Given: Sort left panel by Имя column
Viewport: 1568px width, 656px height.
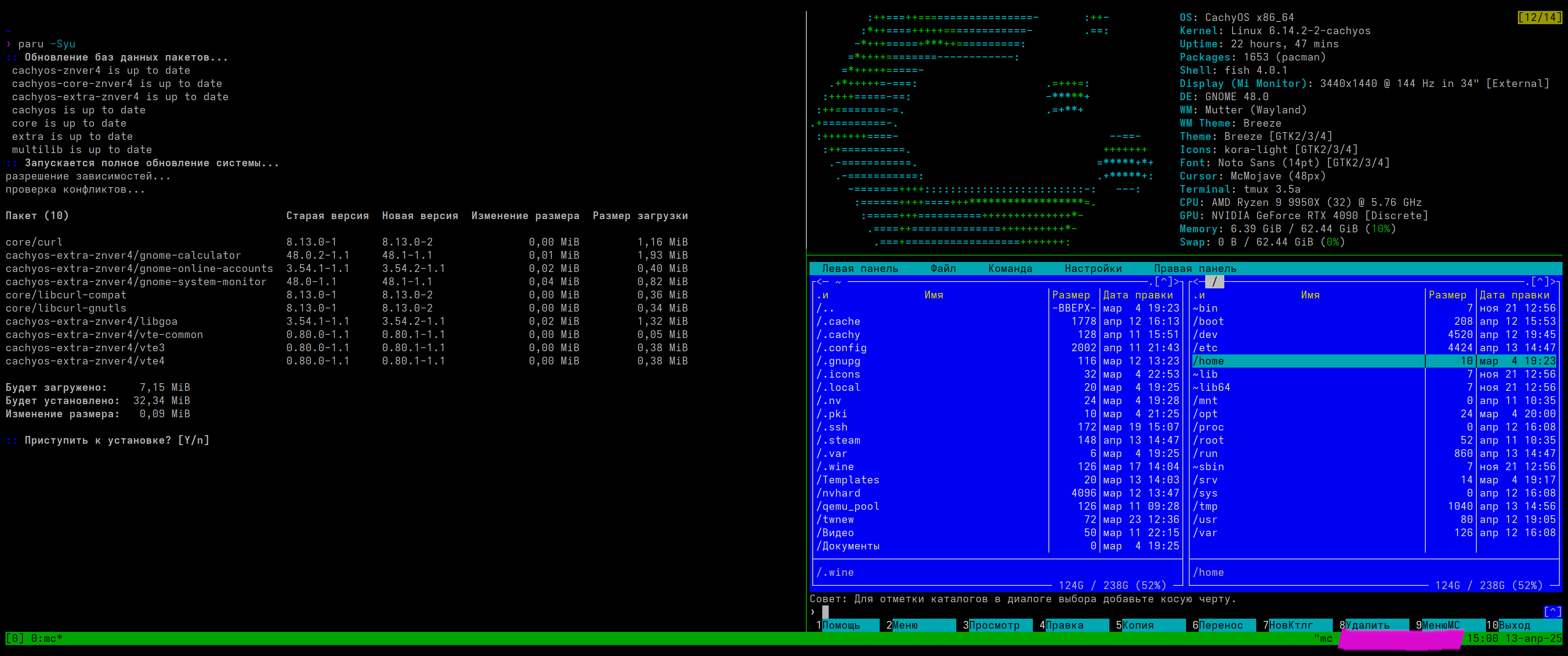Looking at the screenshot, I should click(x=933, y=295).
